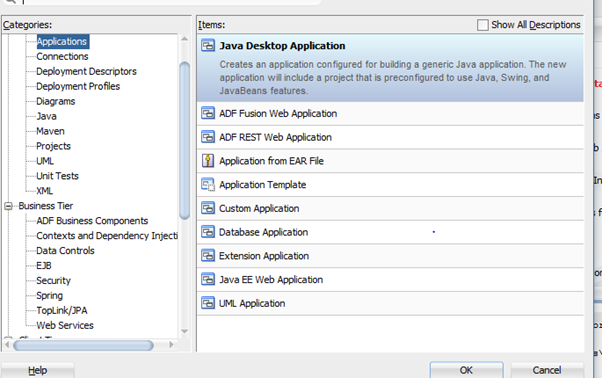Select the Deployment Profiles category
602x378 pixels.
click(x=78, y=86)
